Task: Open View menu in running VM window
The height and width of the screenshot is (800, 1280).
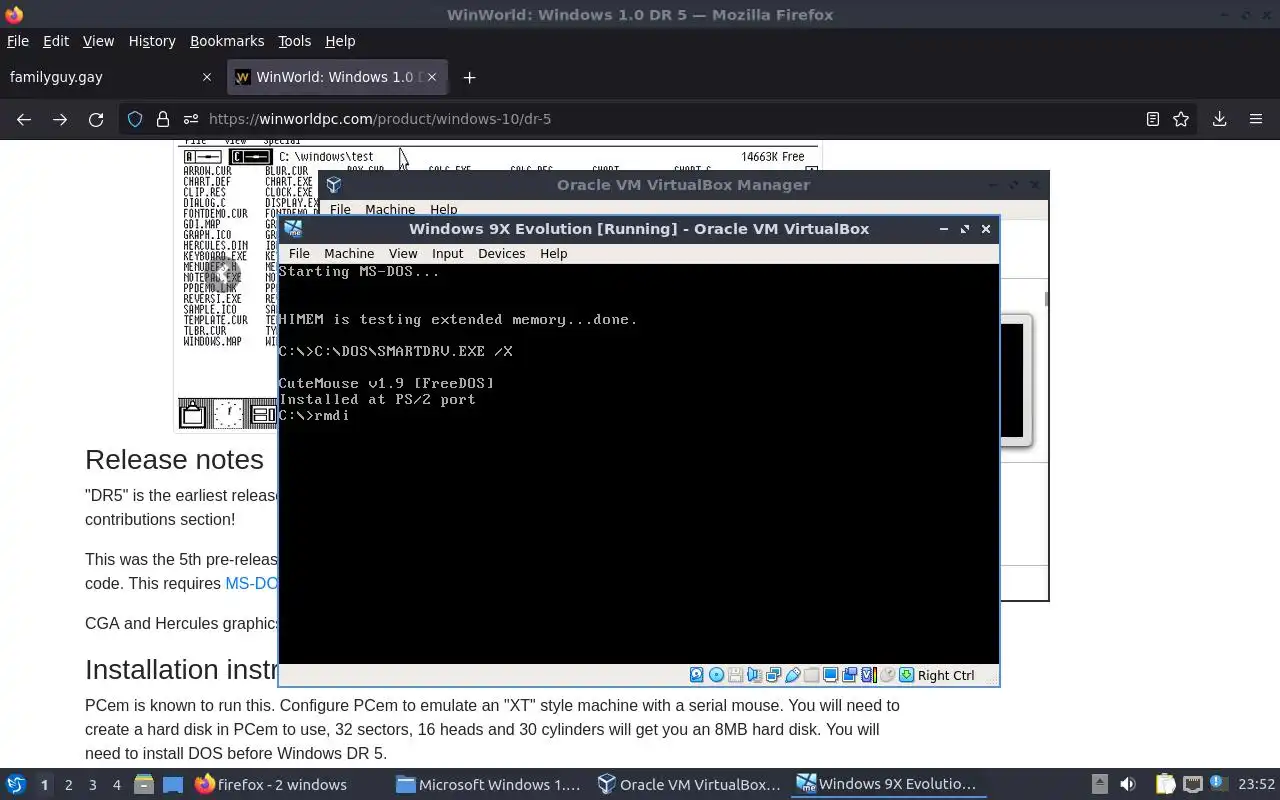Action: 403,254
